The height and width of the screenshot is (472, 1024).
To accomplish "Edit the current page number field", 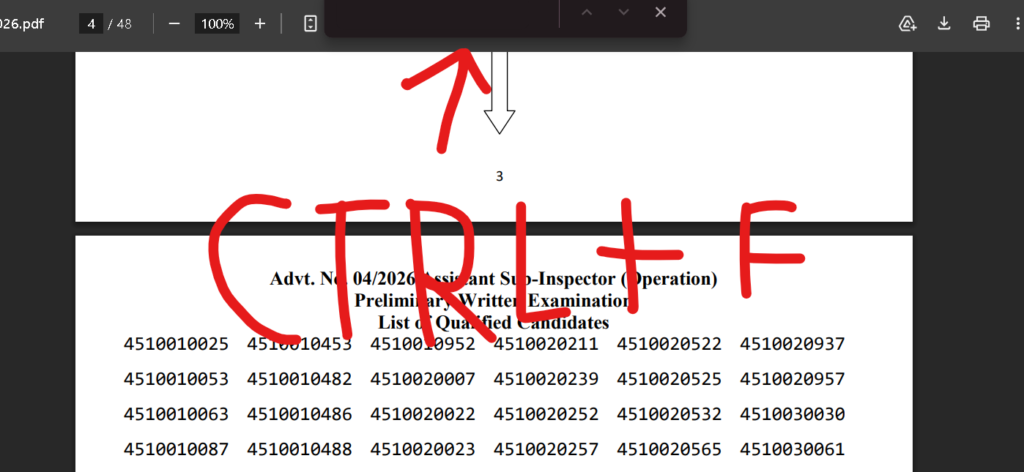I will click(x=91, y=24).
